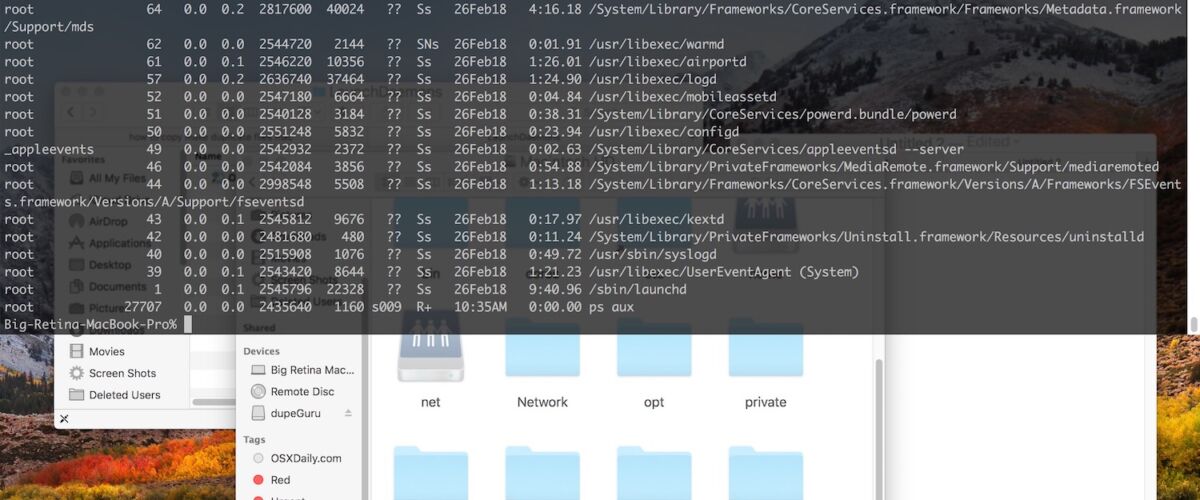Click the Devices sidebar header

(x=262, y=351)
